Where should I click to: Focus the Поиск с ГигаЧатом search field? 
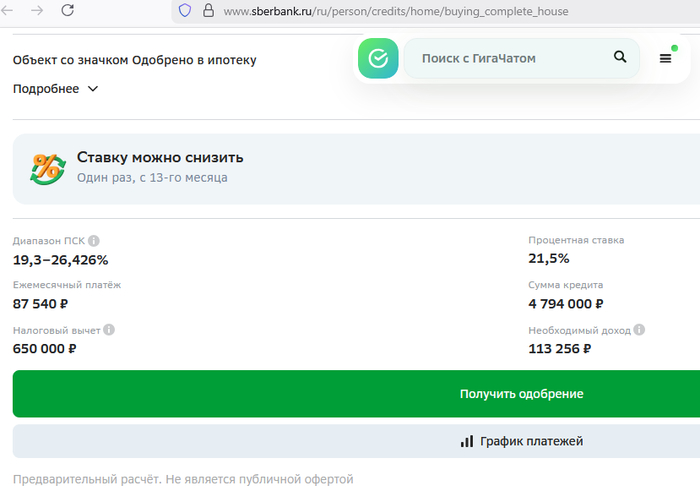click(x=510, y=59)
